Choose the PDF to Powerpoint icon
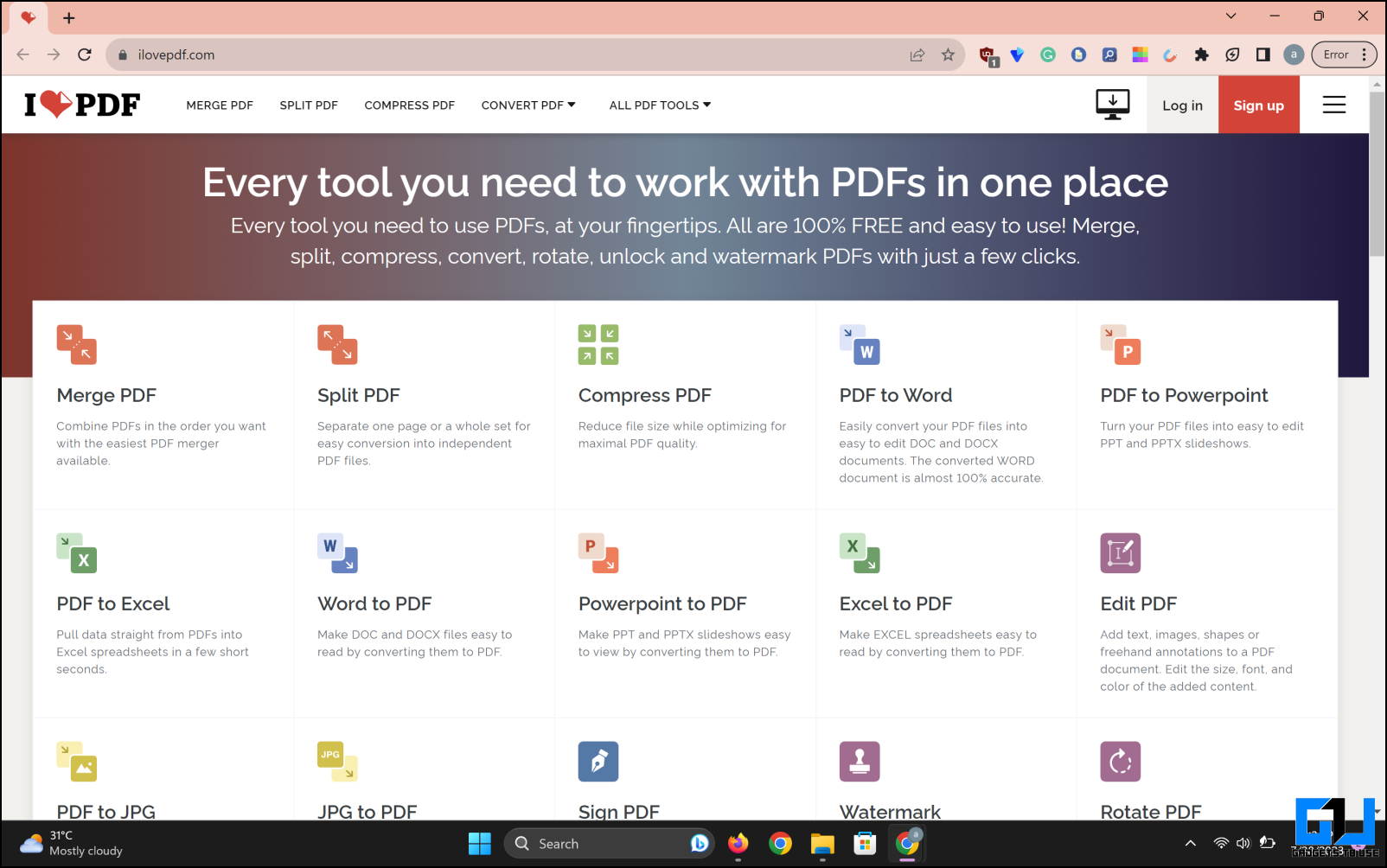This screenshot has width=1387, height=868. click(1121, 344)
